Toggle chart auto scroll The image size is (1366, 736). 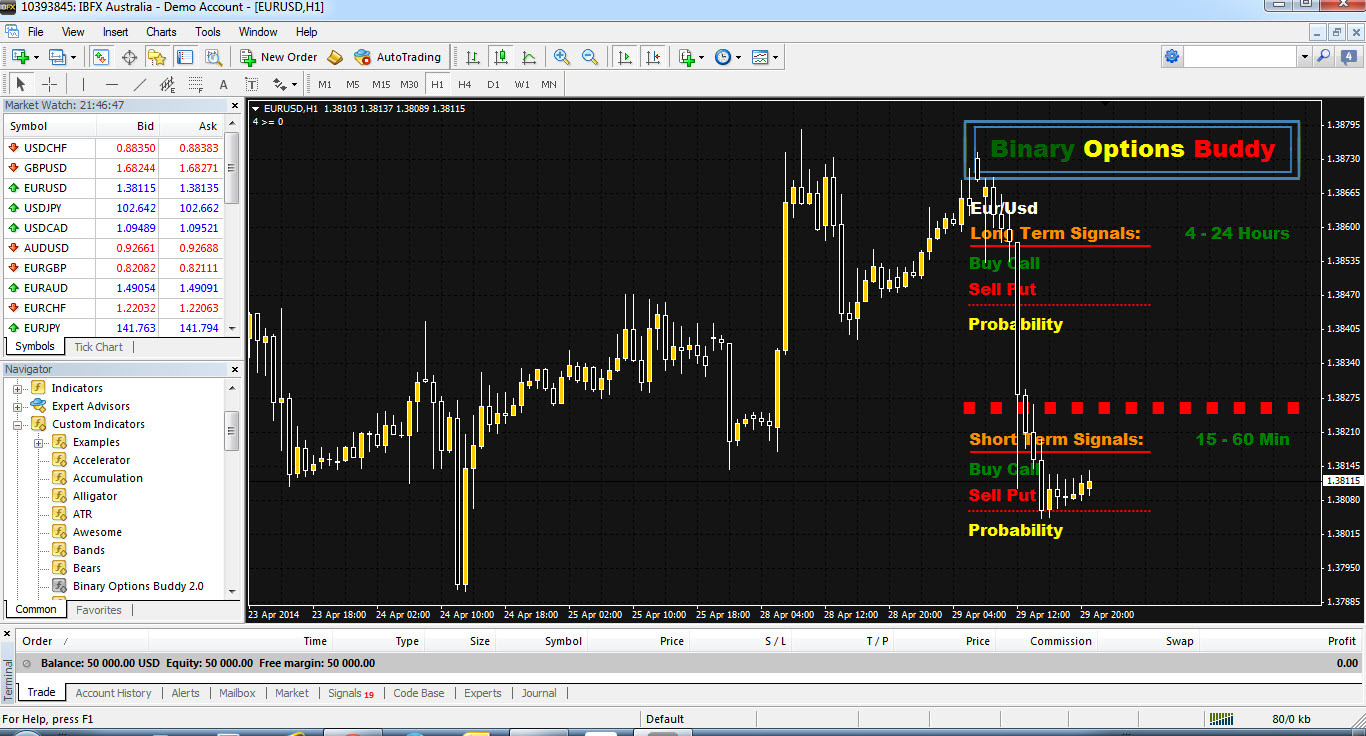tap(626, 57)
